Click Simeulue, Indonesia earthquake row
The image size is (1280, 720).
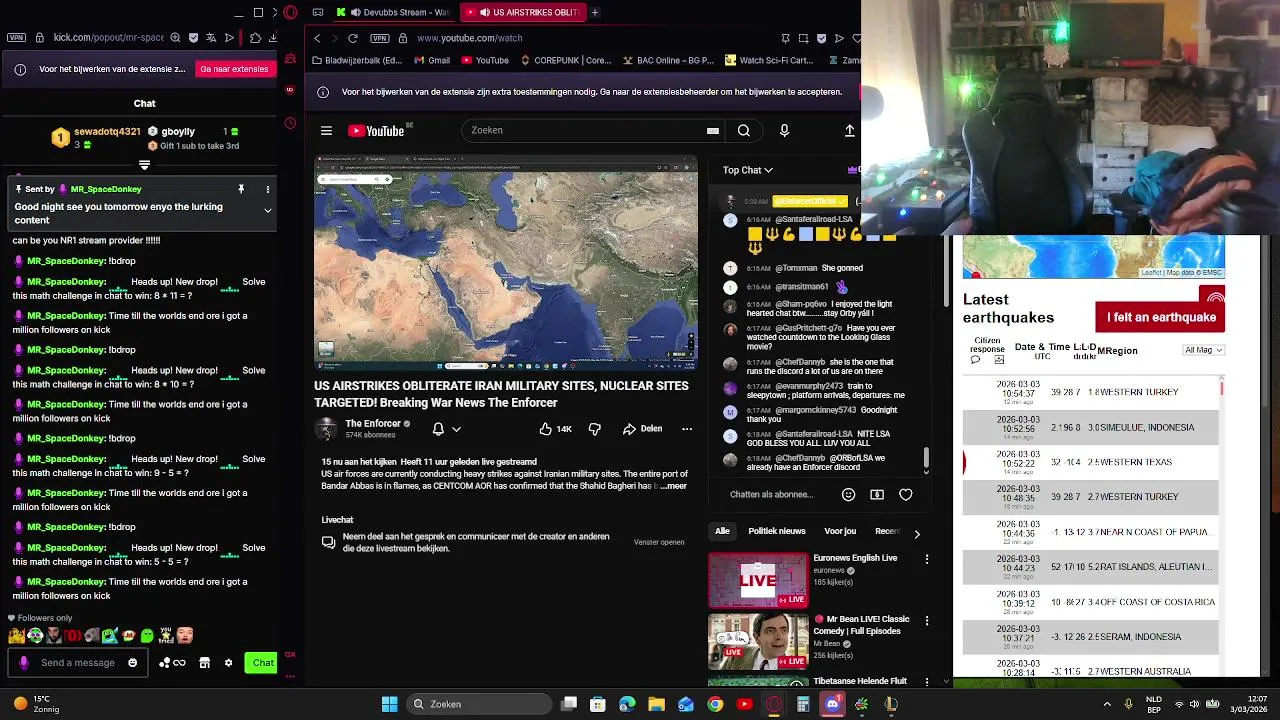click(x=1090, y=427)
